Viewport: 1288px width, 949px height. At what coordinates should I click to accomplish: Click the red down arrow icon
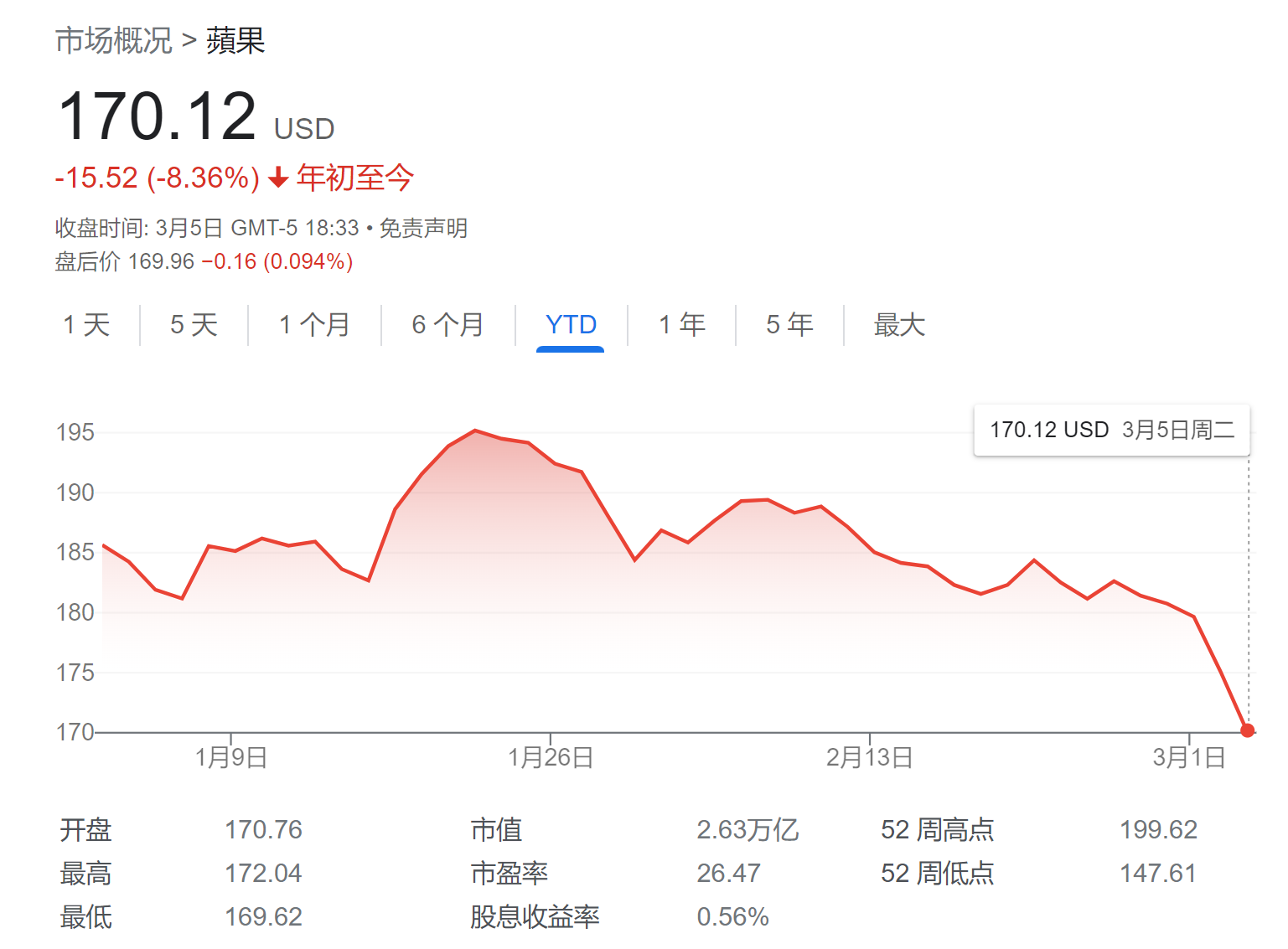(x=278, y=178)
